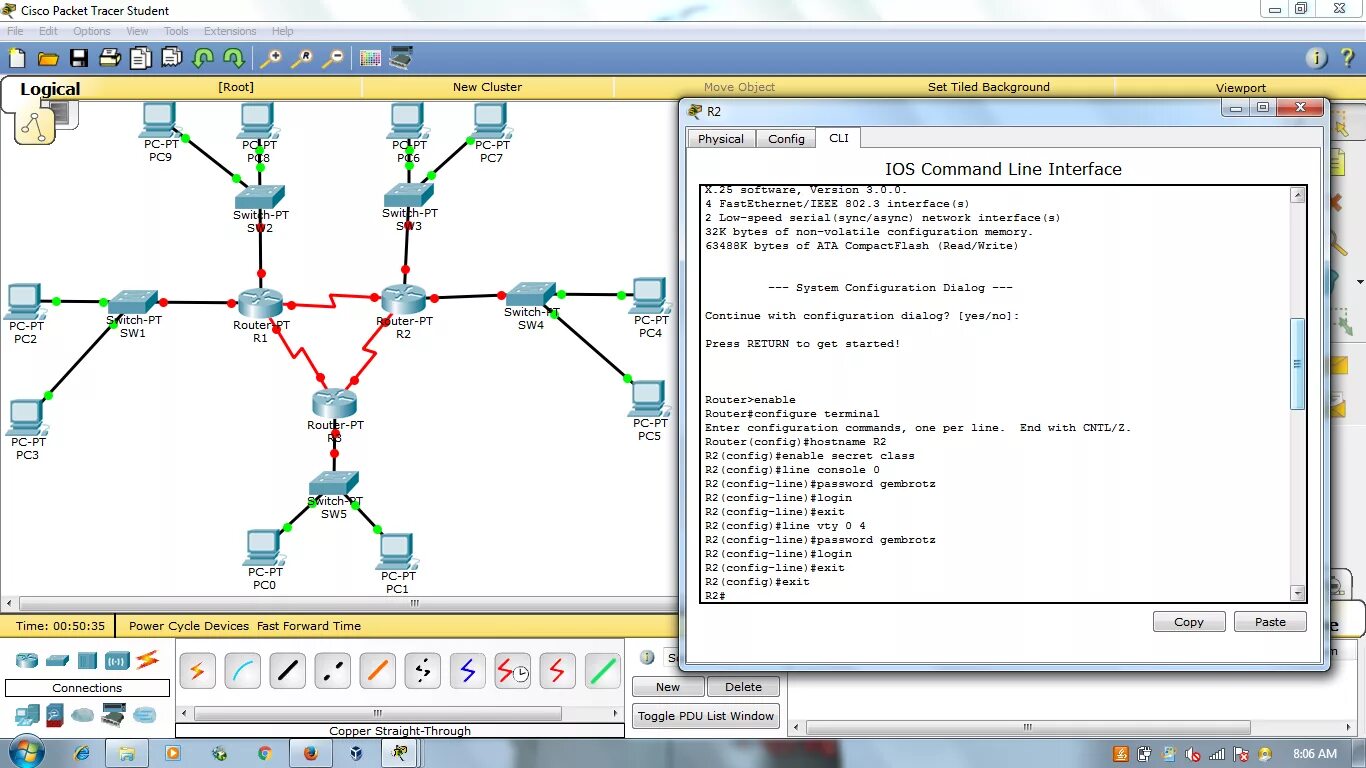The image size is (1366, 768).
Task: Click the connection list scrollbar right arrow
Action: [616, 714]
